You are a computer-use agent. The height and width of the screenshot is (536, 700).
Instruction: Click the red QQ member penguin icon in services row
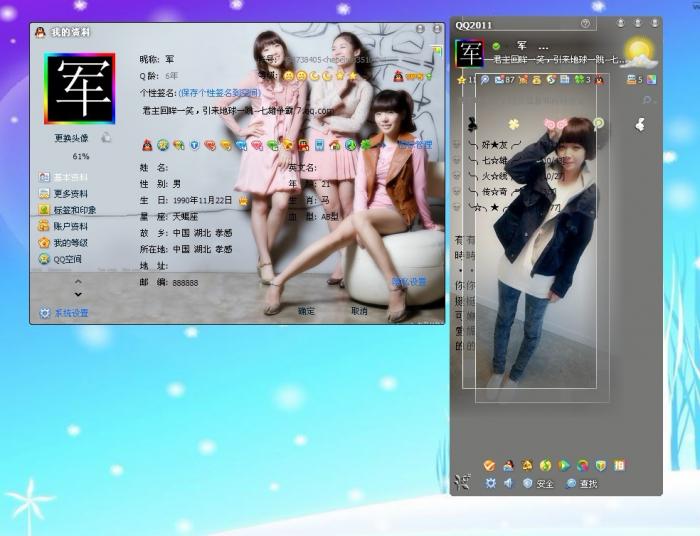point(147,145)
